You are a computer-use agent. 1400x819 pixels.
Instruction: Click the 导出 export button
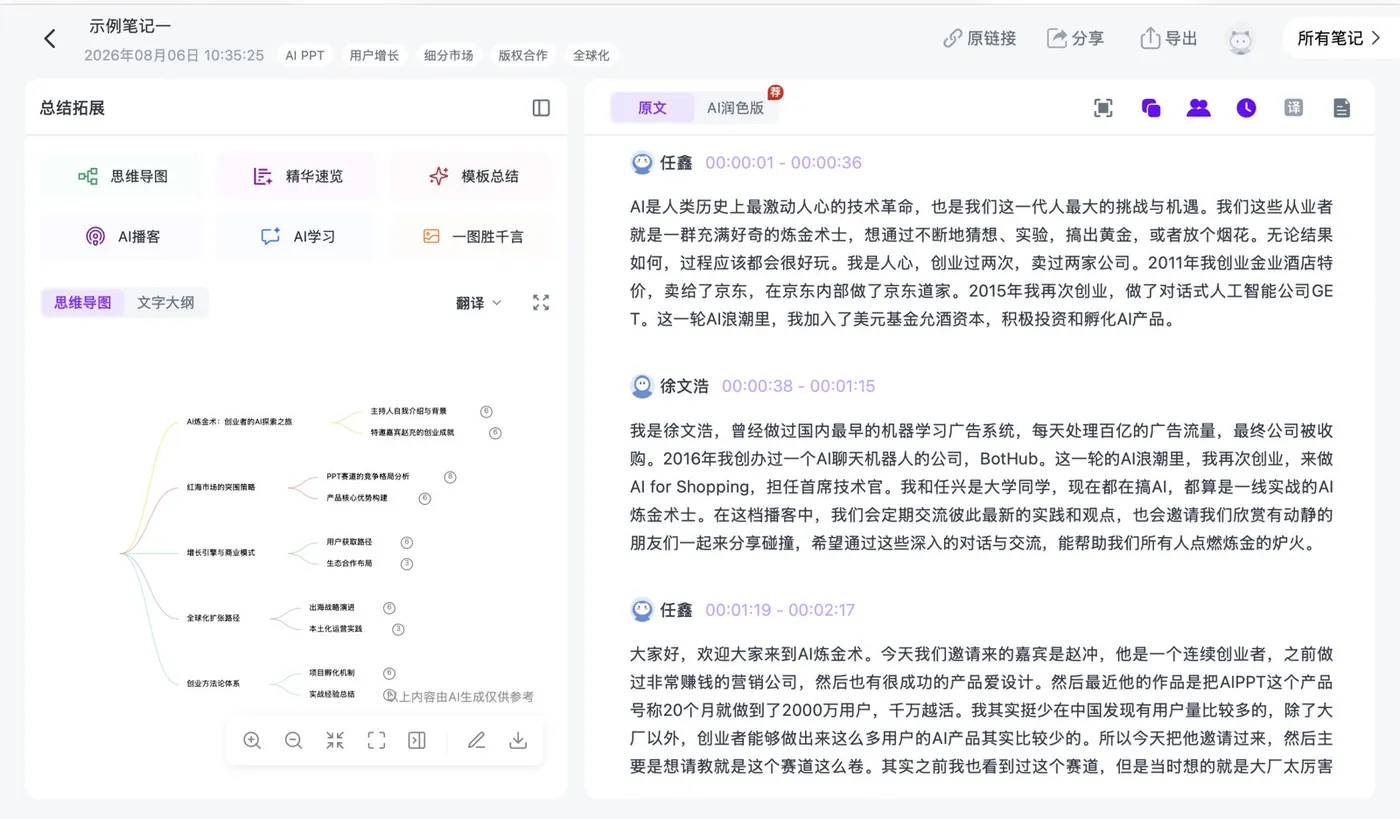pos(1169,39)
